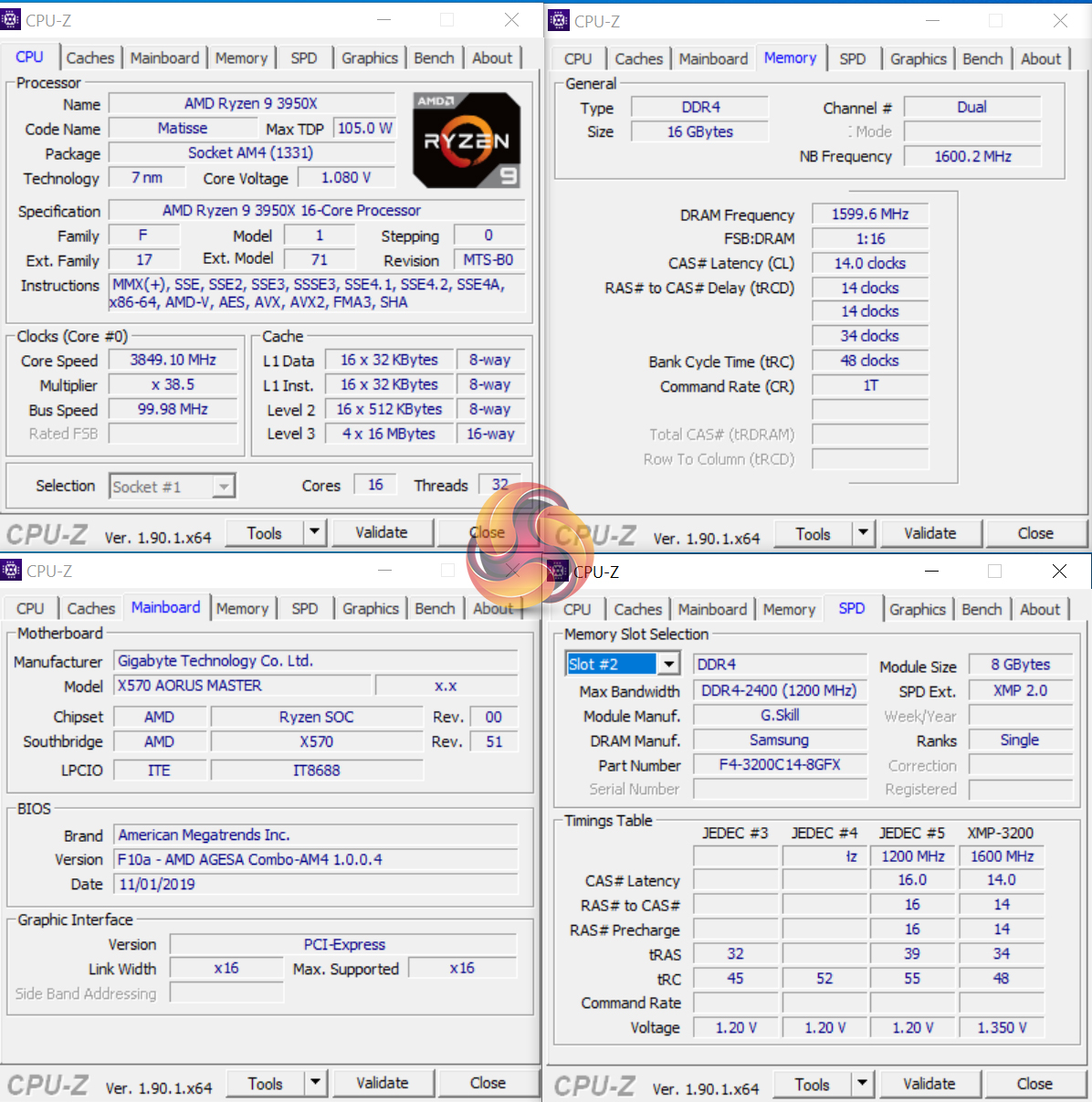Close the SPD window with the X icon
The height and width of the screenshot is (1102, 1092).
coord(1059,572)
